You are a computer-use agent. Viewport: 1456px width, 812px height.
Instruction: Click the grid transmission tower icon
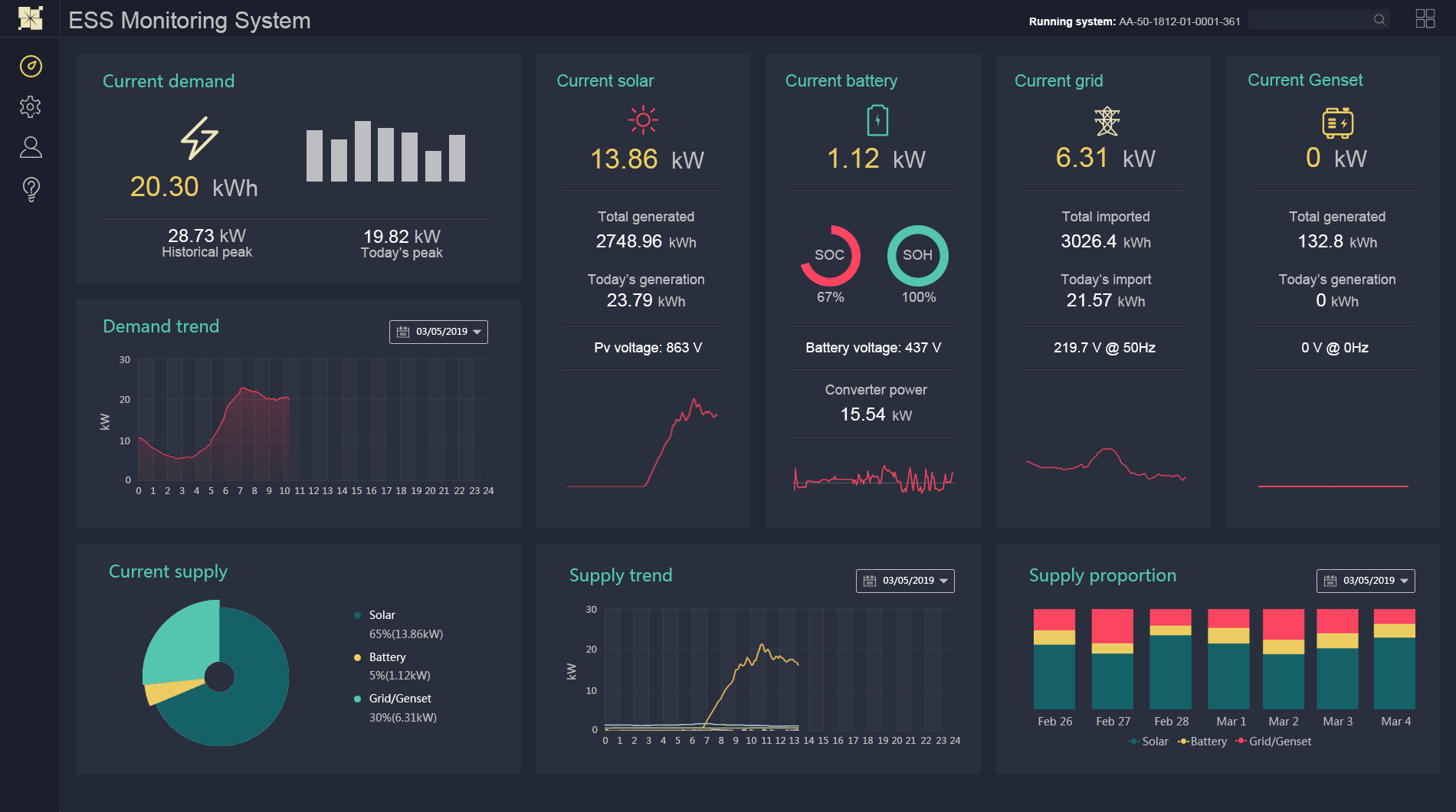coord(1107,121)
